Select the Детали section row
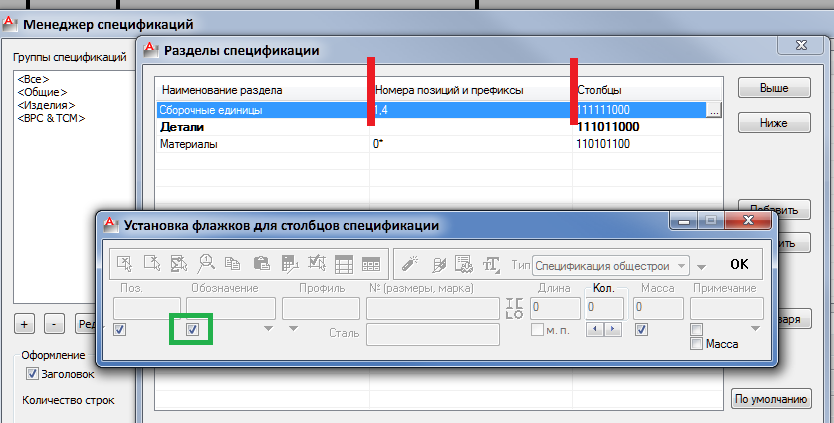Screen dimensions: 834x423 [x=439, y=127]
